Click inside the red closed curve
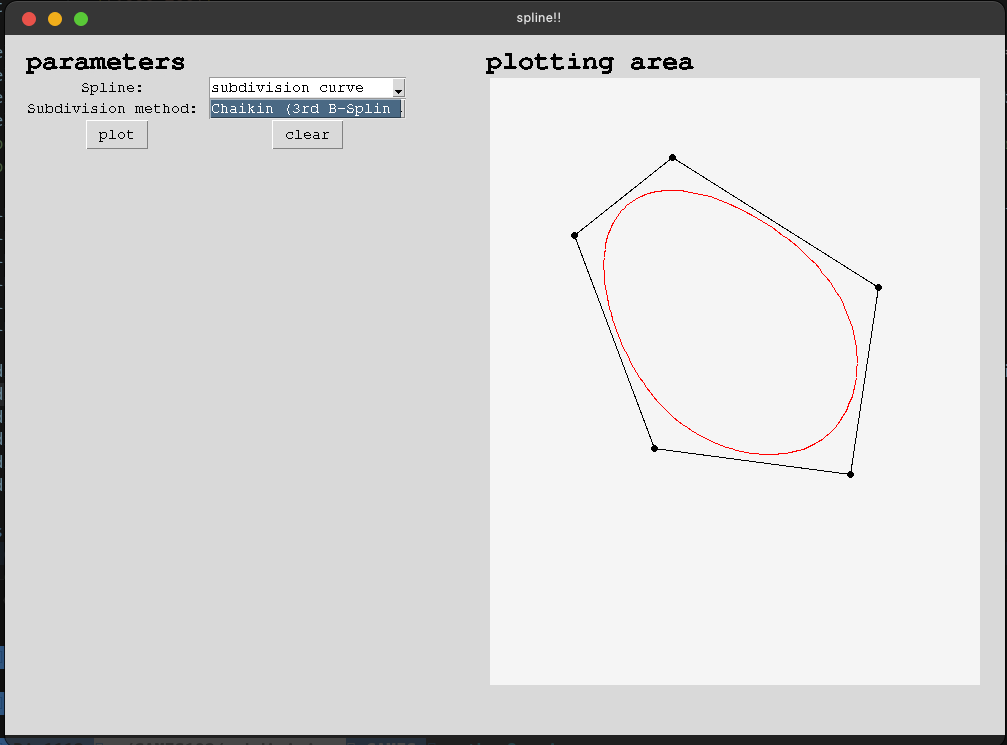The image size is (1007, 745). point(730,320)
